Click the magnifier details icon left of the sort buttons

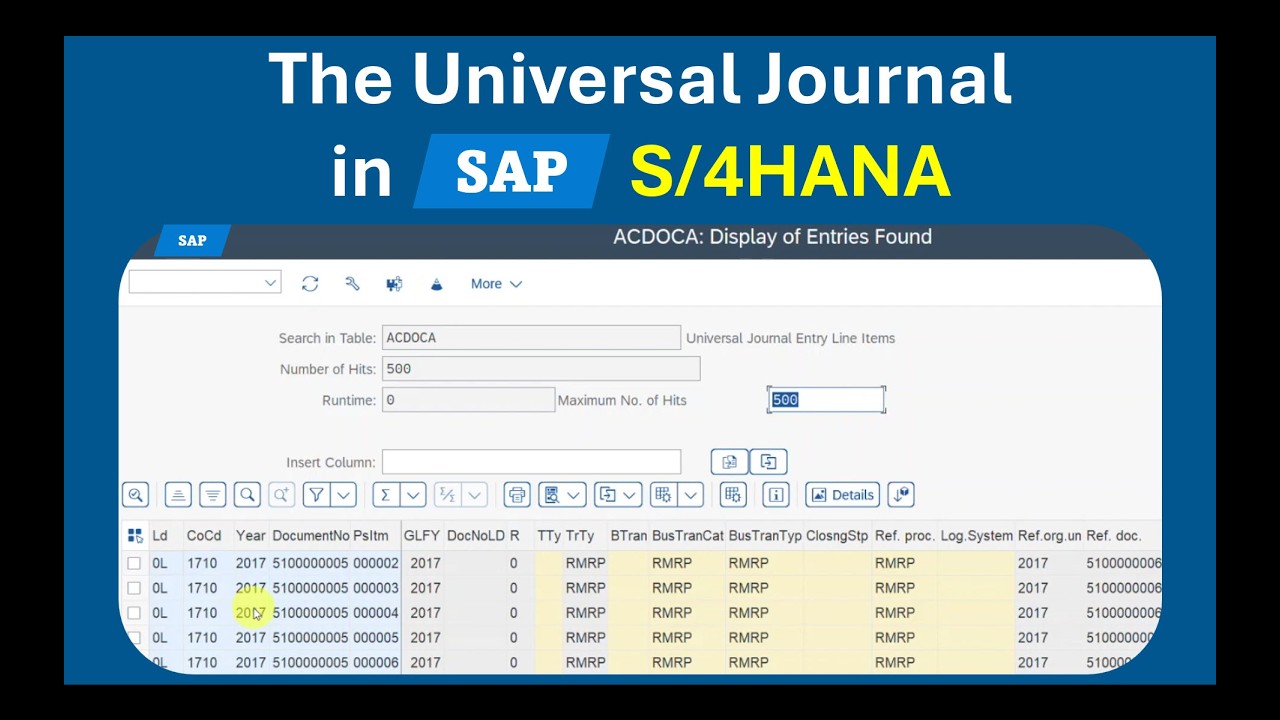tap(136, 494)
